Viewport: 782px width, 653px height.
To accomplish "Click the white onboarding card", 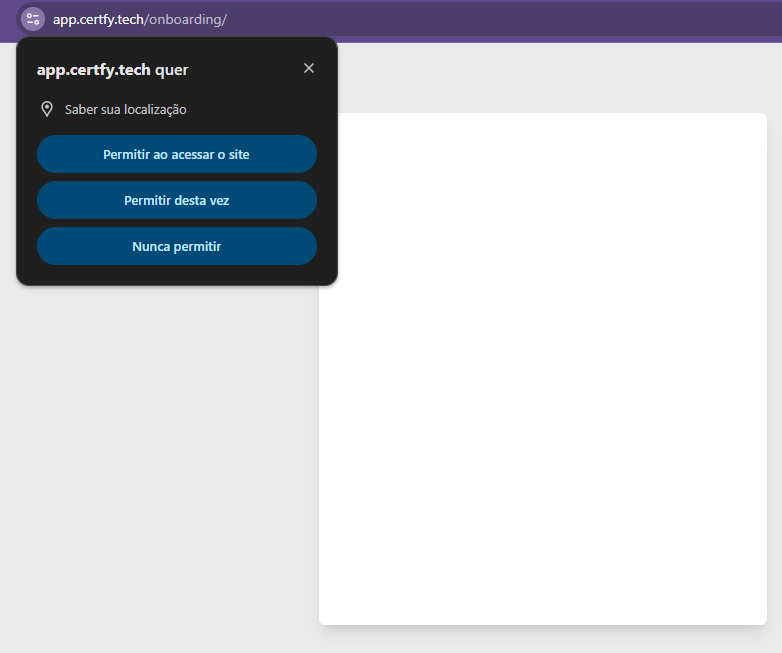I will click(x=542, y=400).
